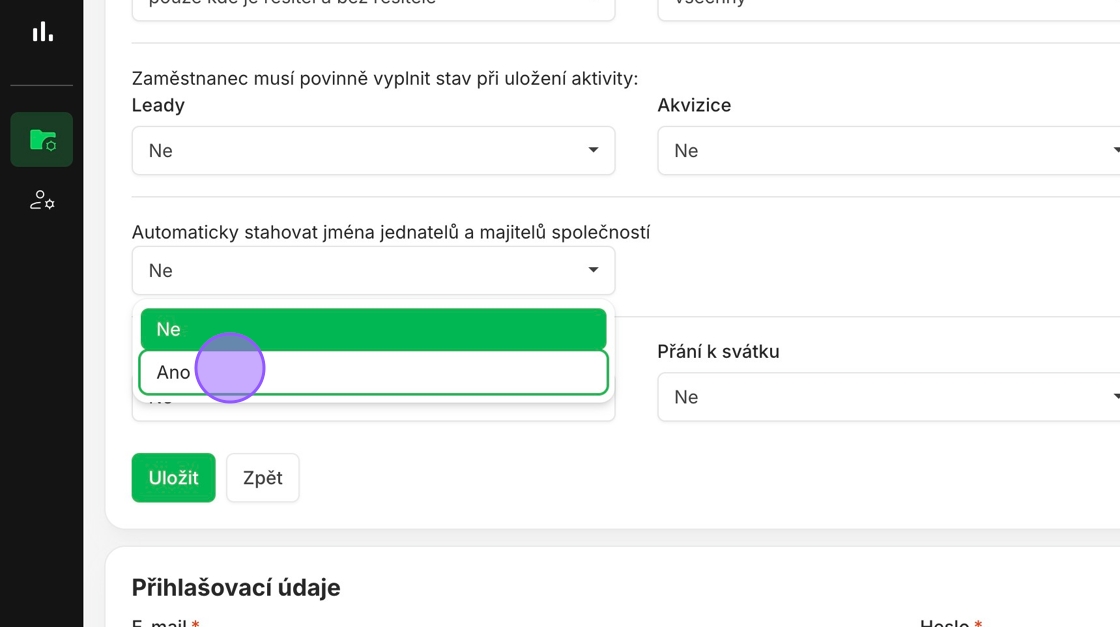Click the Akvizice field label

694,105
